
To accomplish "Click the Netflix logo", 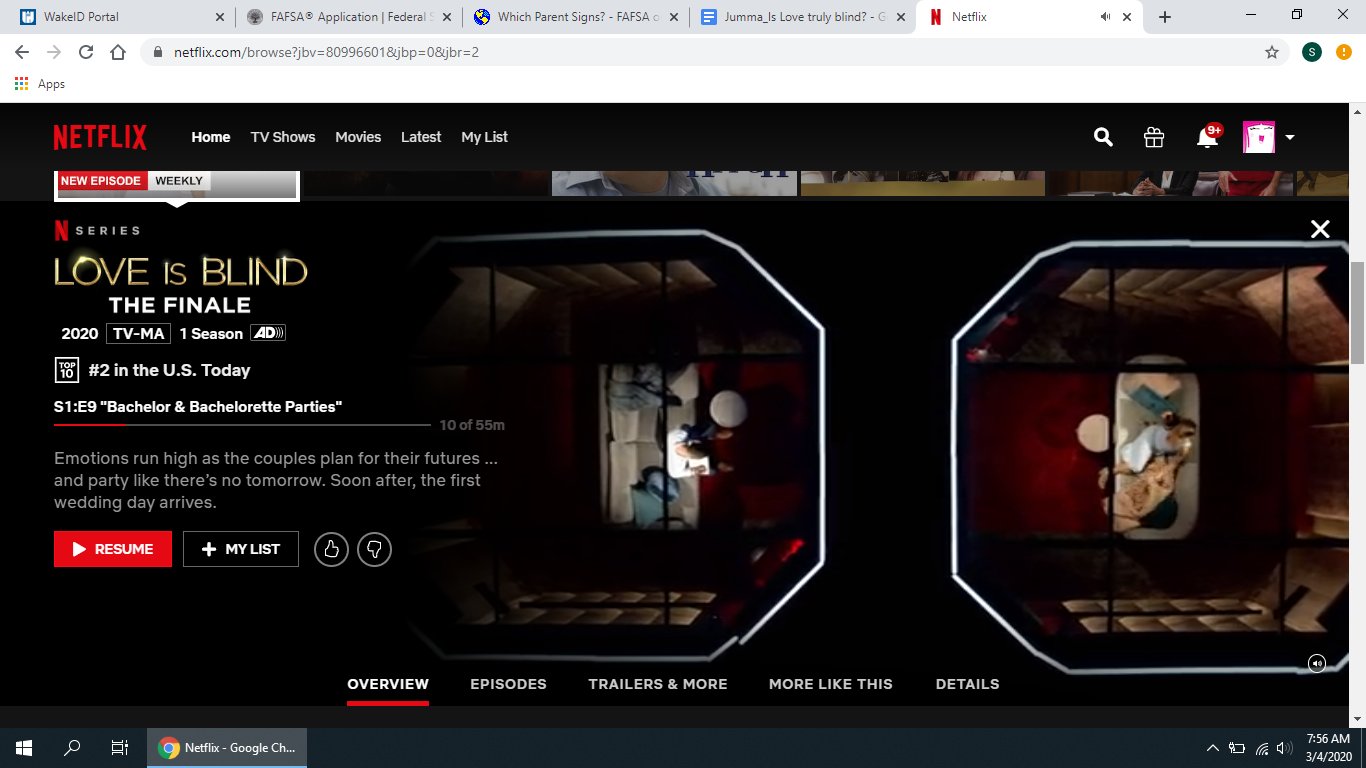I will (100, 137).
